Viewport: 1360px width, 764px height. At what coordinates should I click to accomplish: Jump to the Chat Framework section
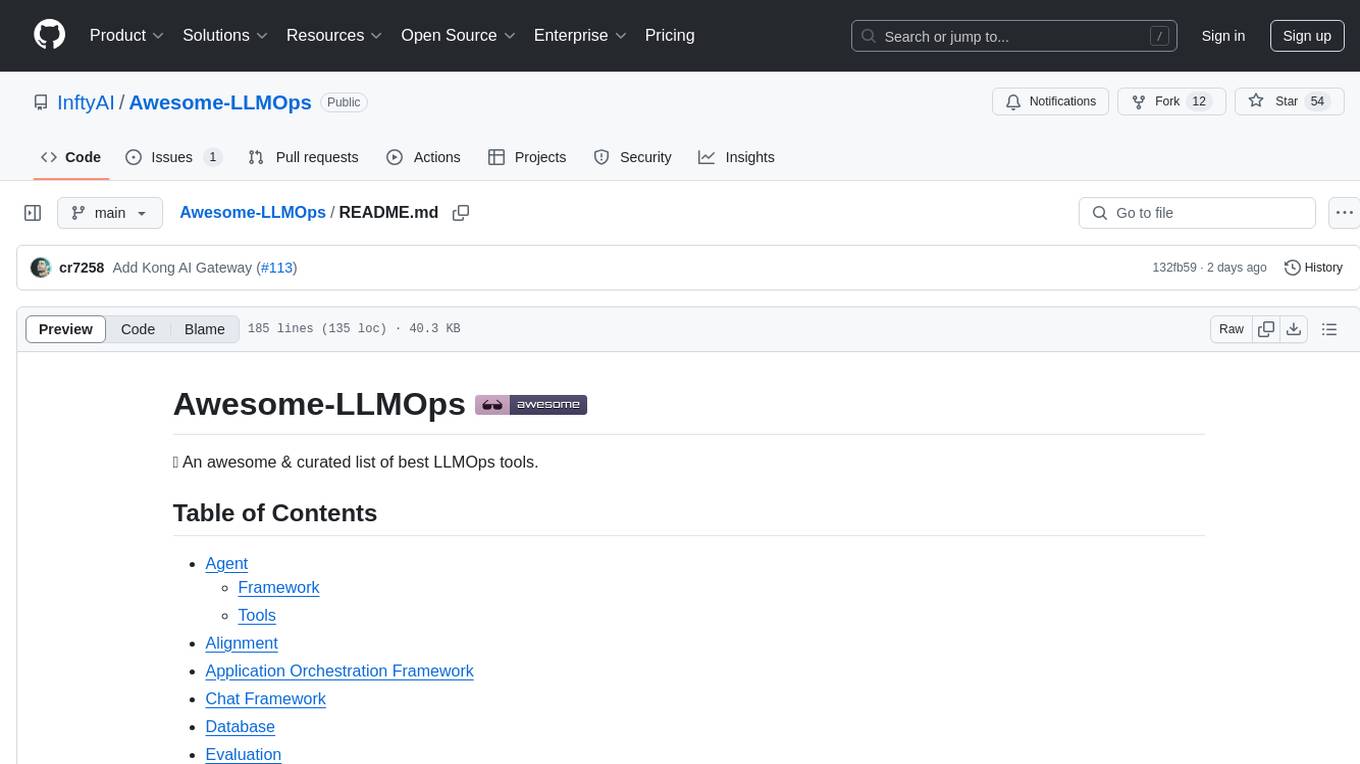pyautogui.click(x=265, y=699)
